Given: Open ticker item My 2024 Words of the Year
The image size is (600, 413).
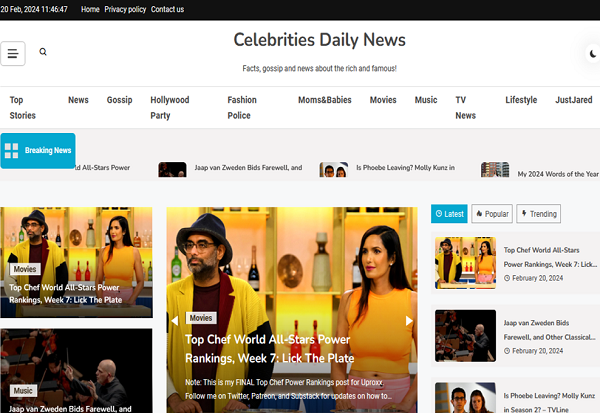Looking at the screenshot, I should point(558,174).
